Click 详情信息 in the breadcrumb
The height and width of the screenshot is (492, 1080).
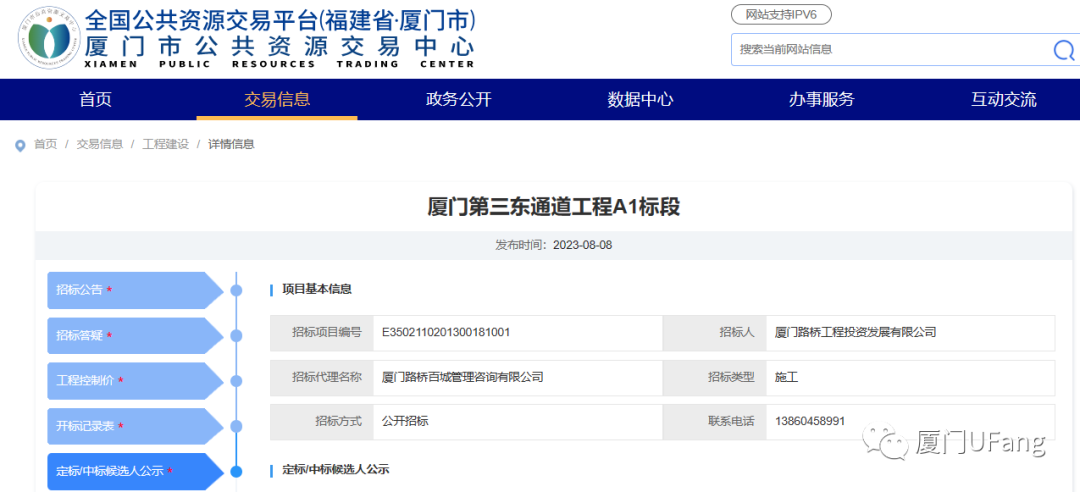(231, 144)
